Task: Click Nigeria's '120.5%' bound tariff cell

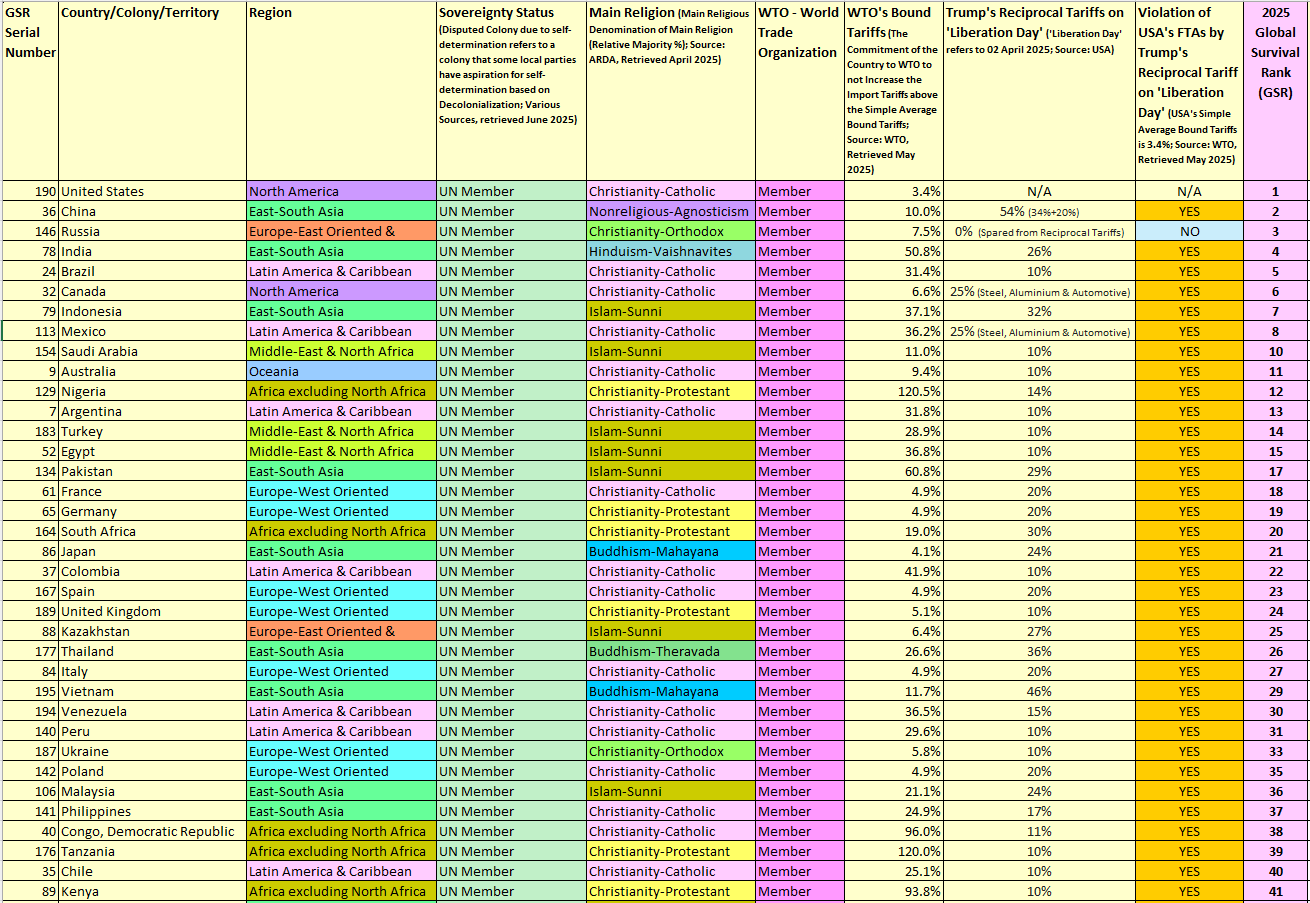Action: 893,391
